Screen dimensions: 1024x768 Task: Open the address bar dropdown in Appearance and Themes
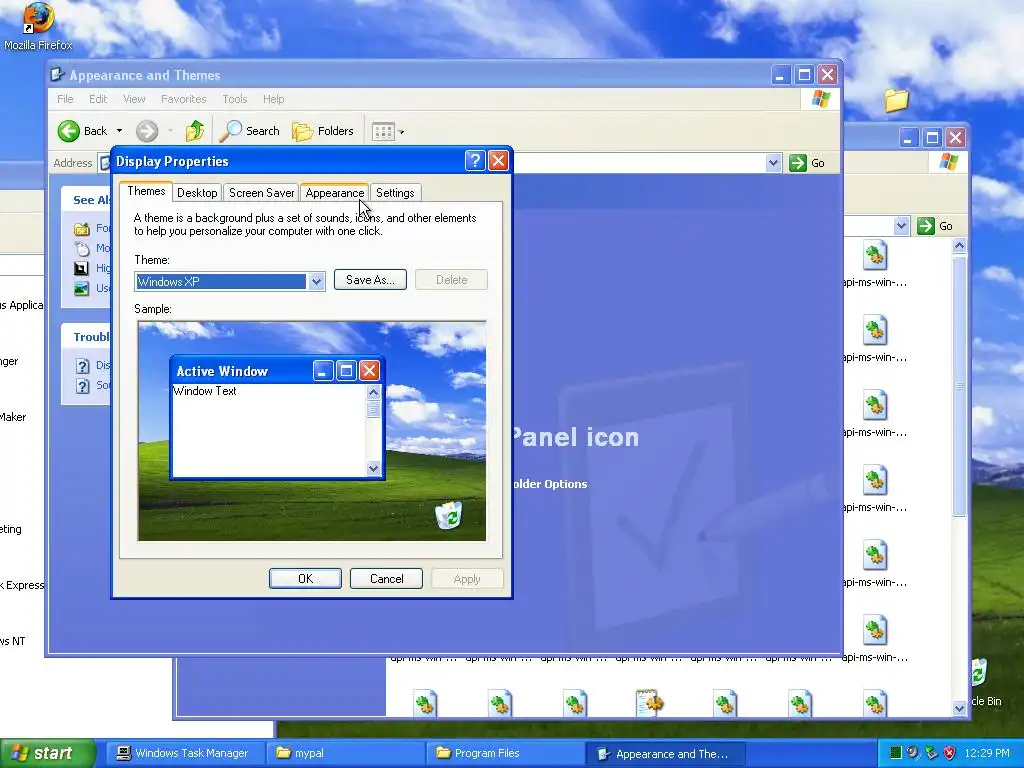(x=773, y=163)
